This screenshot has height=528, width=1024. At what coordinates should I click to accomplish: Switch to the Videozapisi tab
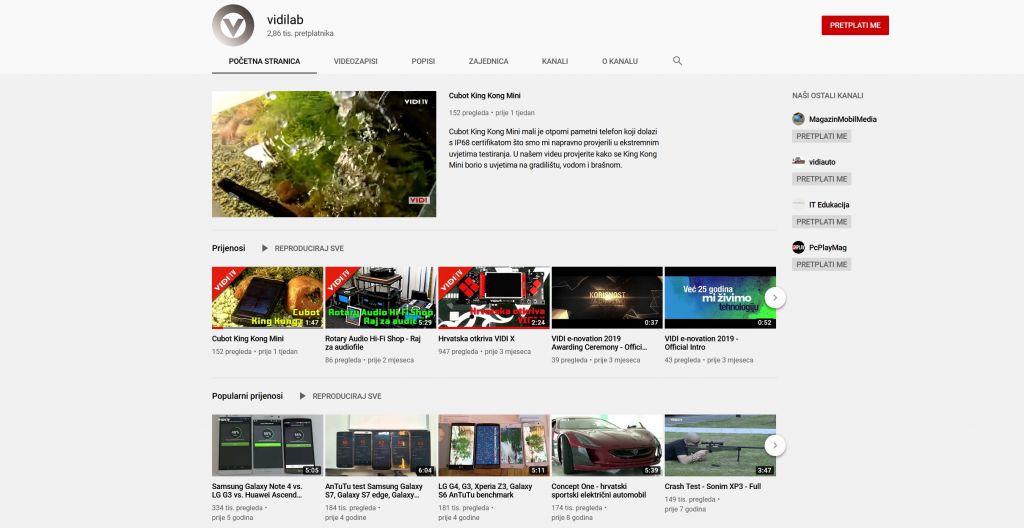355,61
